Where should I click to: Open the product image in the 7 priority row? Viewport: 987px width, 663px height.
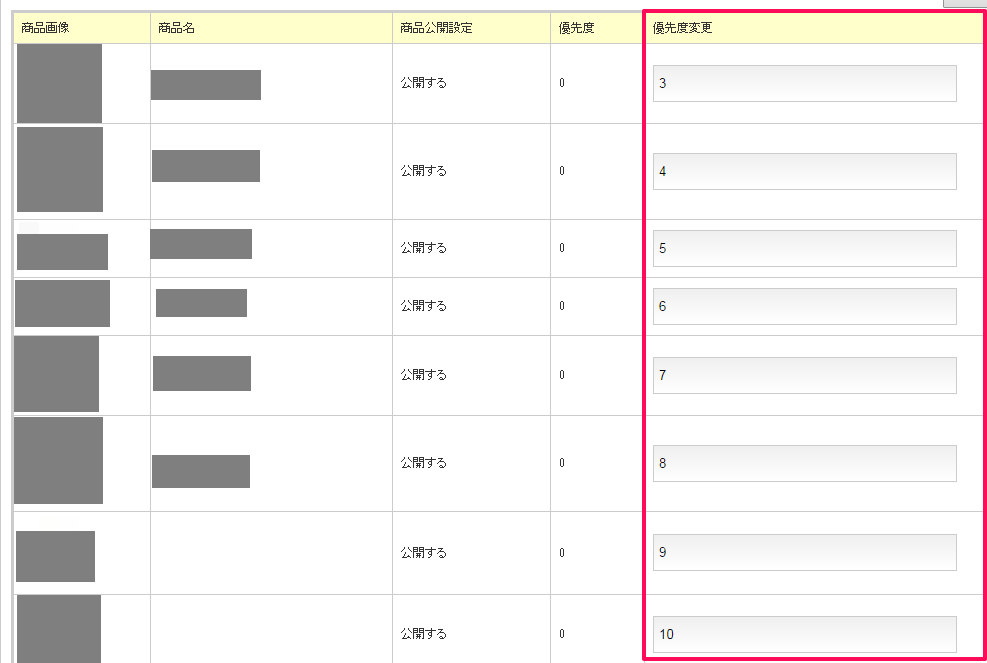pos(57,373)
